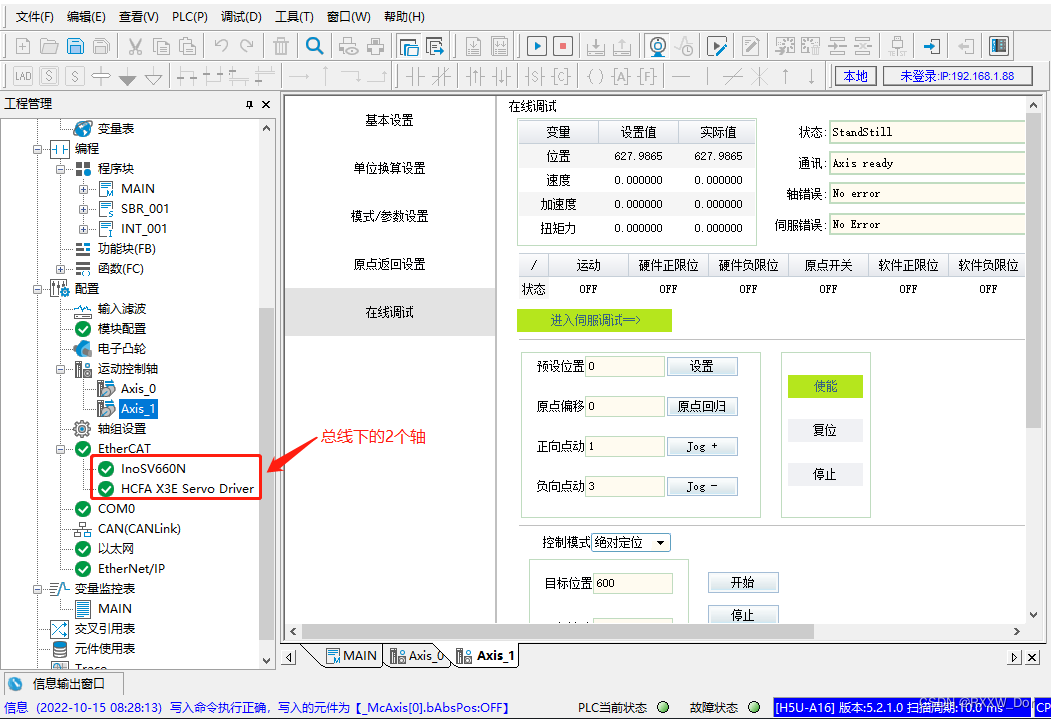Click the webcam-shaped Monitor icon
This screenshot has height=719, width=1051.
[658, 46]
